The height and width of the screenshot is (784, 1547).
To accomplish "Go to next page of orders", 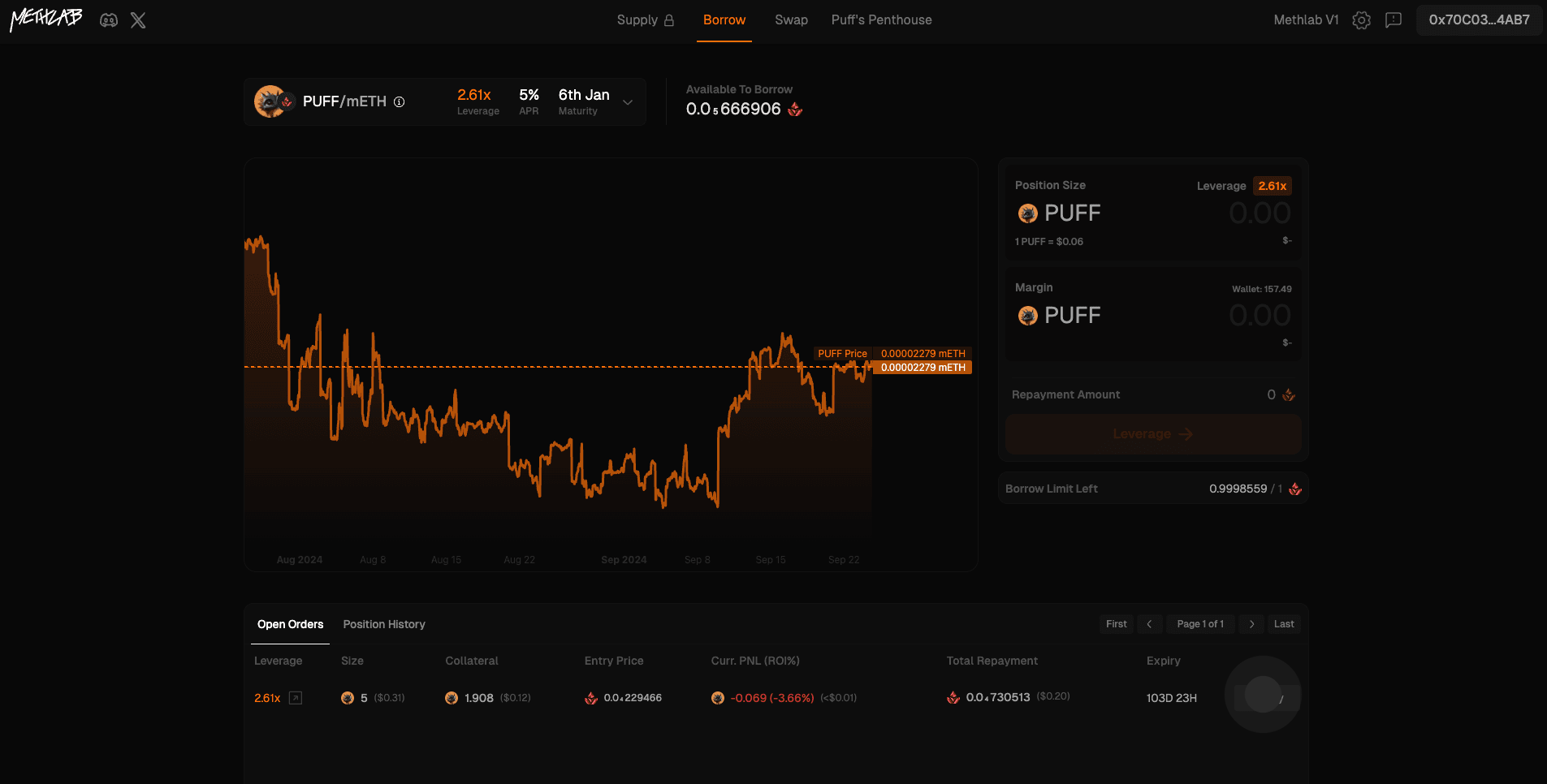I will click(x=1251, y=624).
